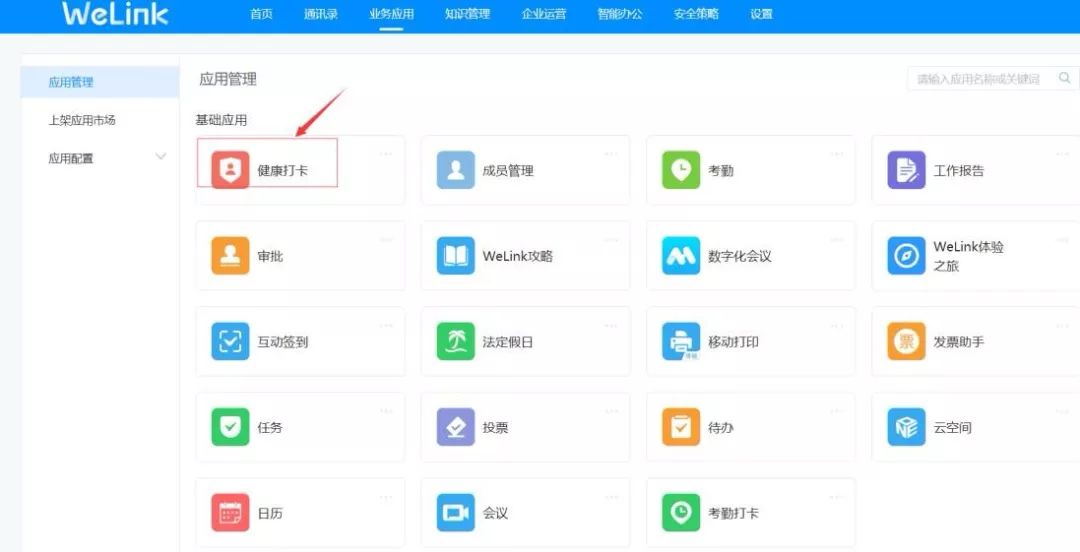Switch to the 企业运营 tab

[x=543, y=14]
